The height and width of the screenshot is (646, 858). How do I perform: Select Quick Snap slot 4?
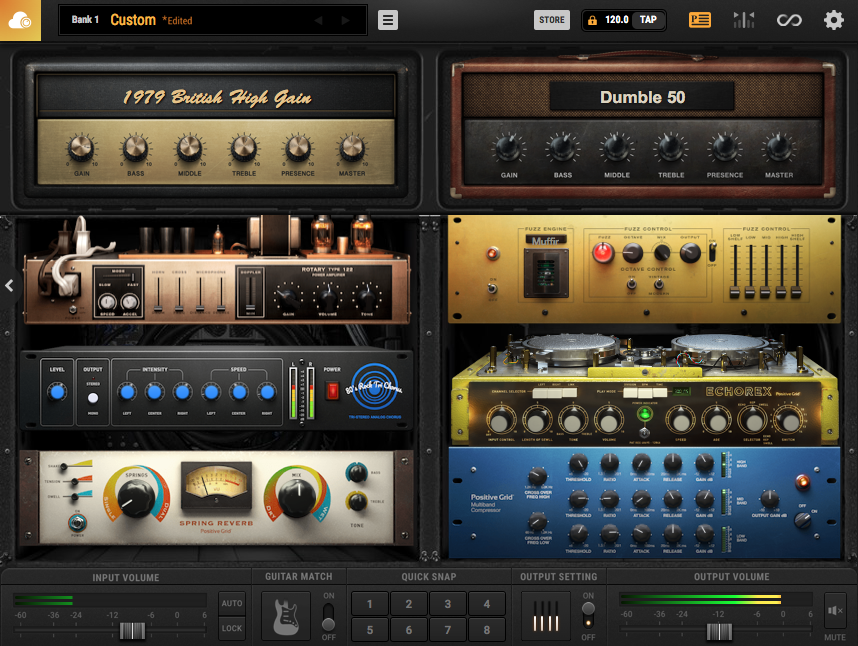click(x=486, y=604)
